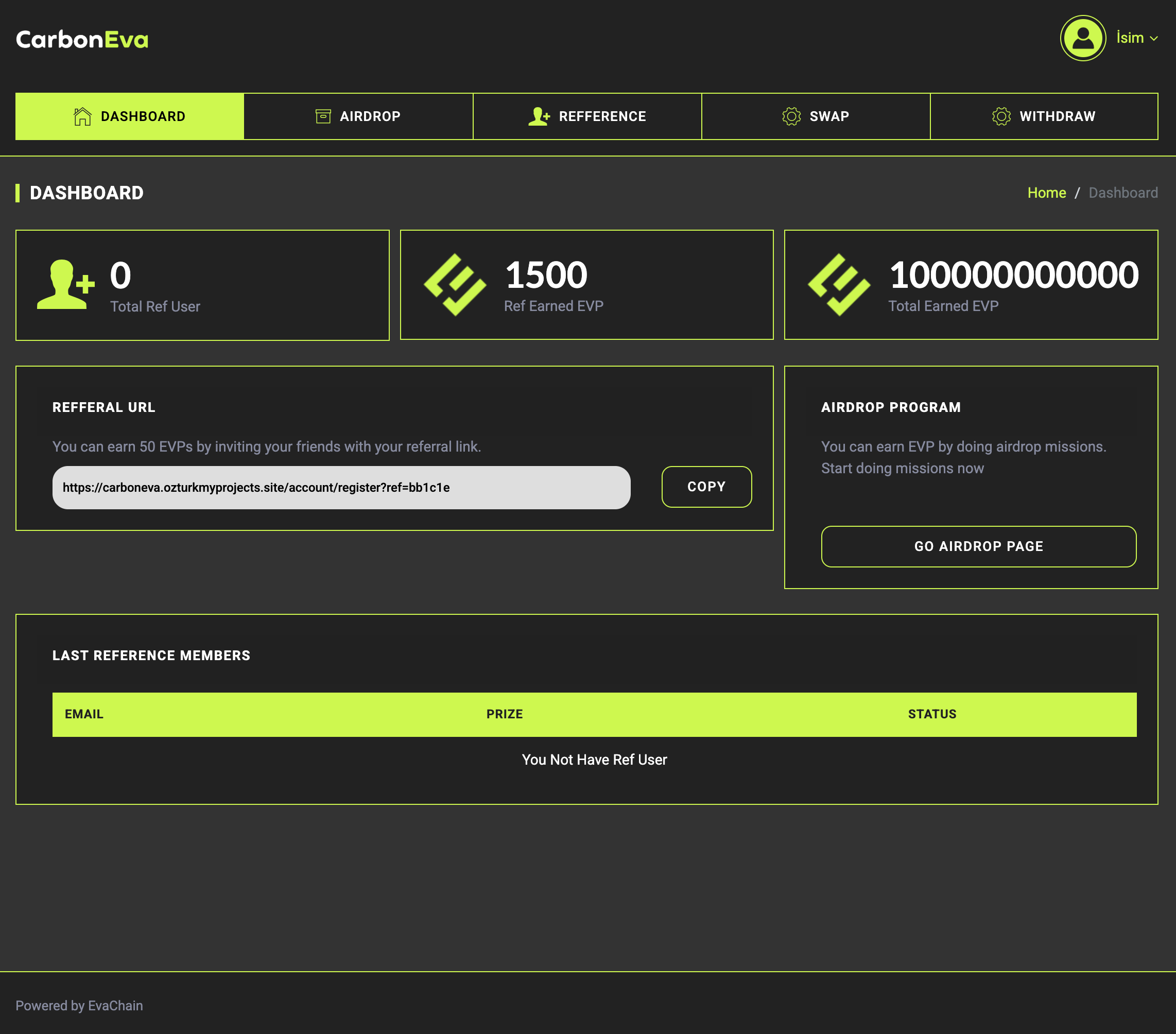Click the user-plus icon in the Total Ref User card
Viewport: 1176px width, 1034px height.
(67, 285)
